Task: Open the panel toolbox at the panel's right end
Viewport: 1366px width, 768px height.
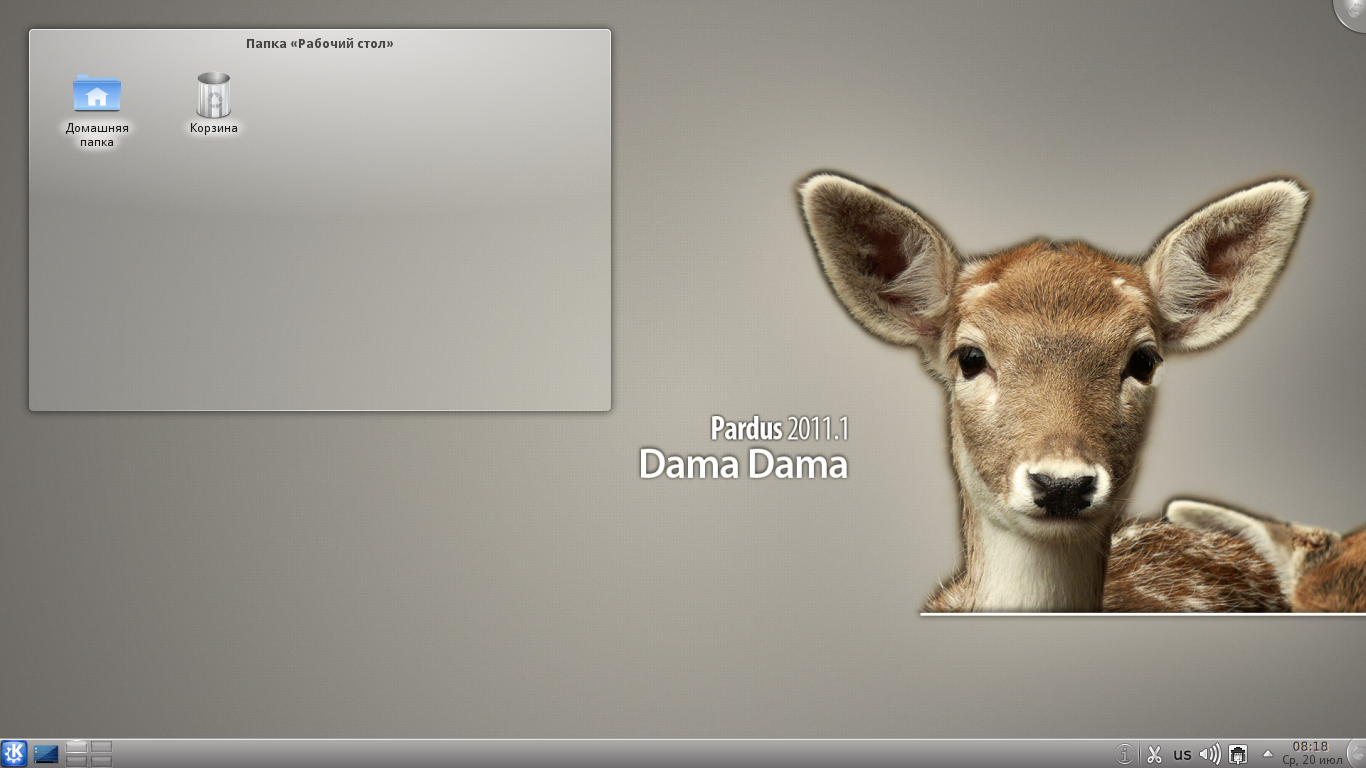Action: coord(1358,754)
